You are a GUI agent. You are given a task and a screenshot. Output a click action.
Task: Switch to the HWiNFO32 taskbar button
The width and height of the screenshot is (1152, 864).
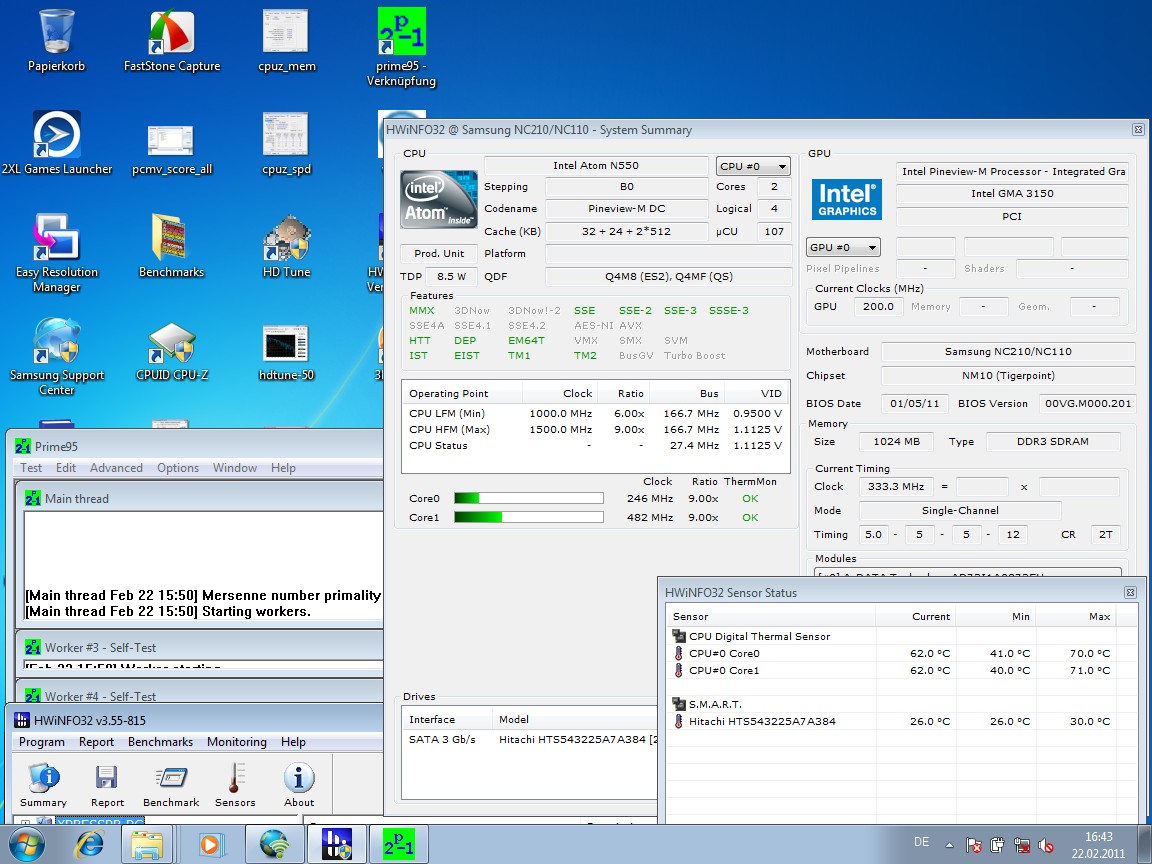[336, 844]
